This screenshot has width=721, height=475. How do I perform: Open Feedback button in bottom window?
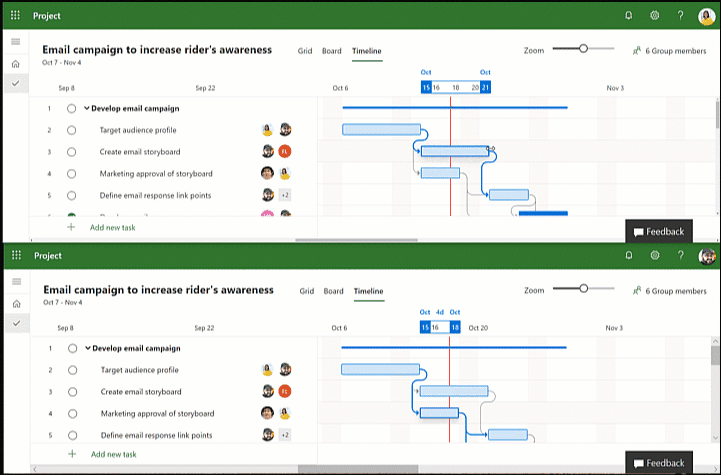(x=658, y=463)
